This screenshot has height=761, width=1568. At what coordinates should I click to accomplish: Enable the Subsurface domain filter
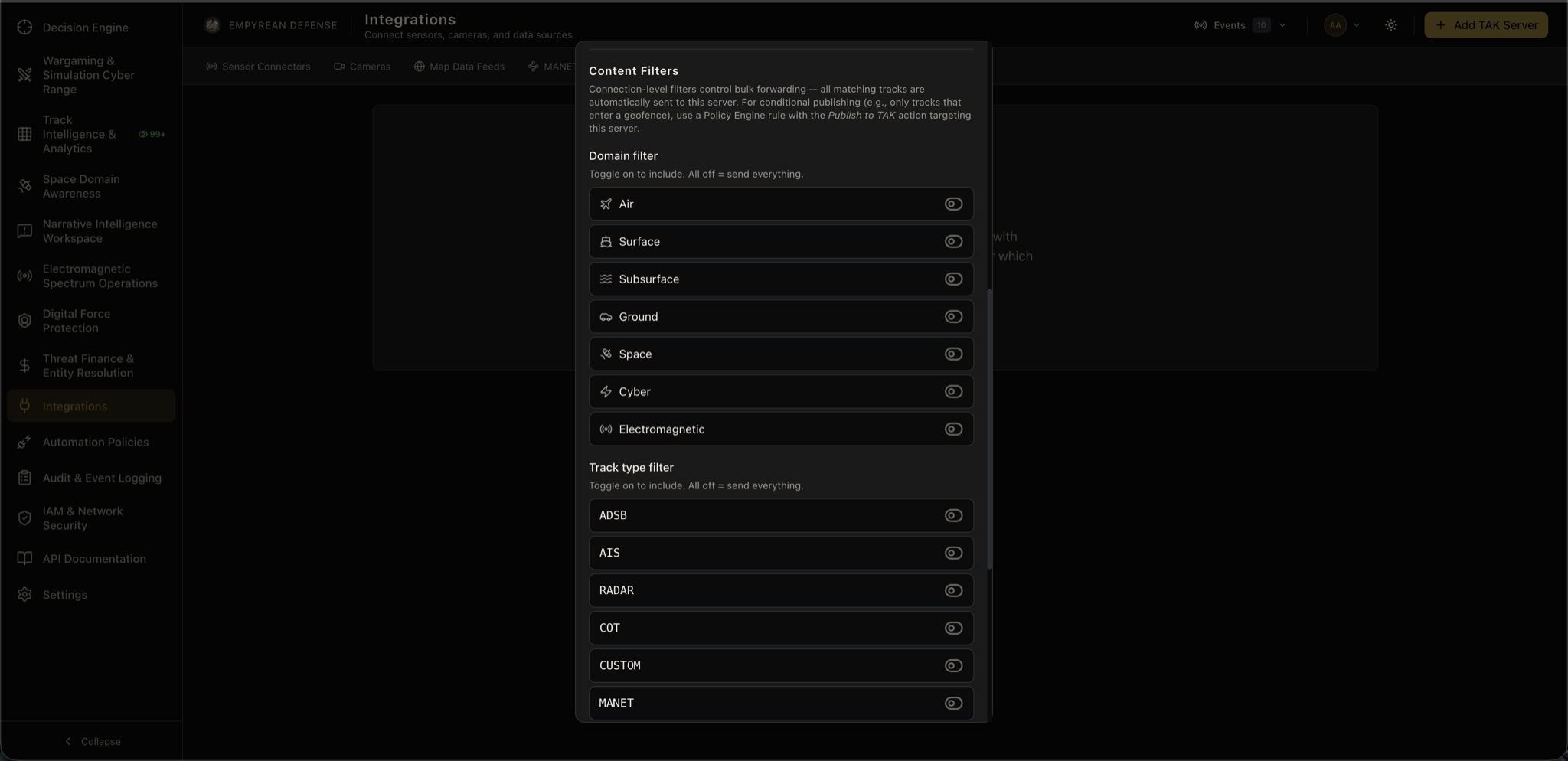point(953,279)
